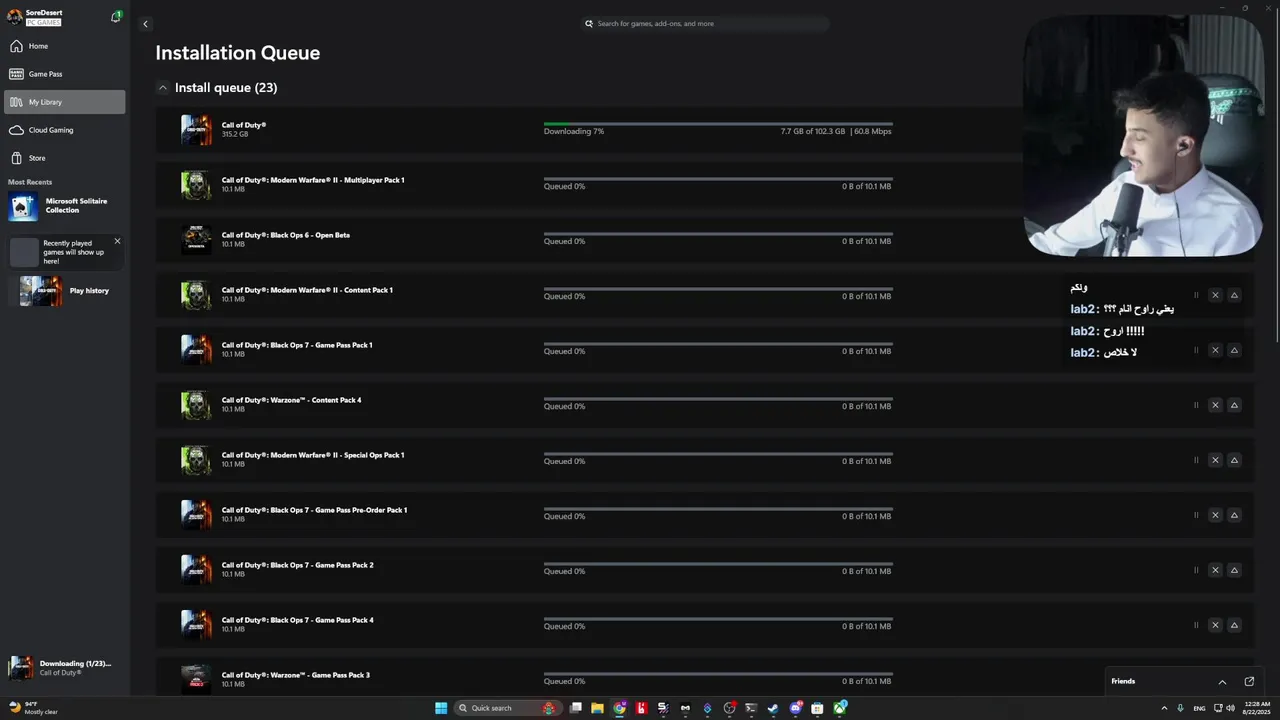The width and height of the screenshot is (1280, 720).
Task: Move Game Pass Pack 2 up in queue
Action: (x=1234, y=570)
